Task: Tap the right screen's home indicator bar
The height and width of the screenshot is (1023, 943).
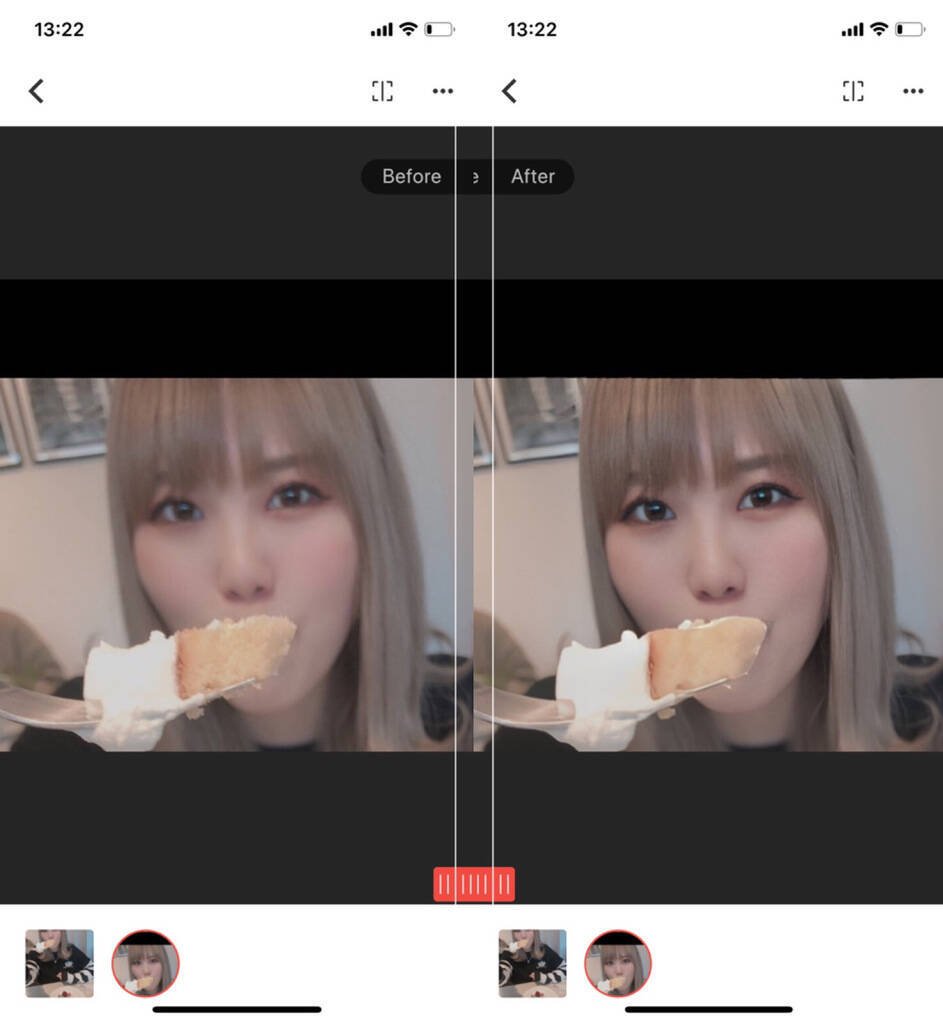Action: pos(709,1009)
